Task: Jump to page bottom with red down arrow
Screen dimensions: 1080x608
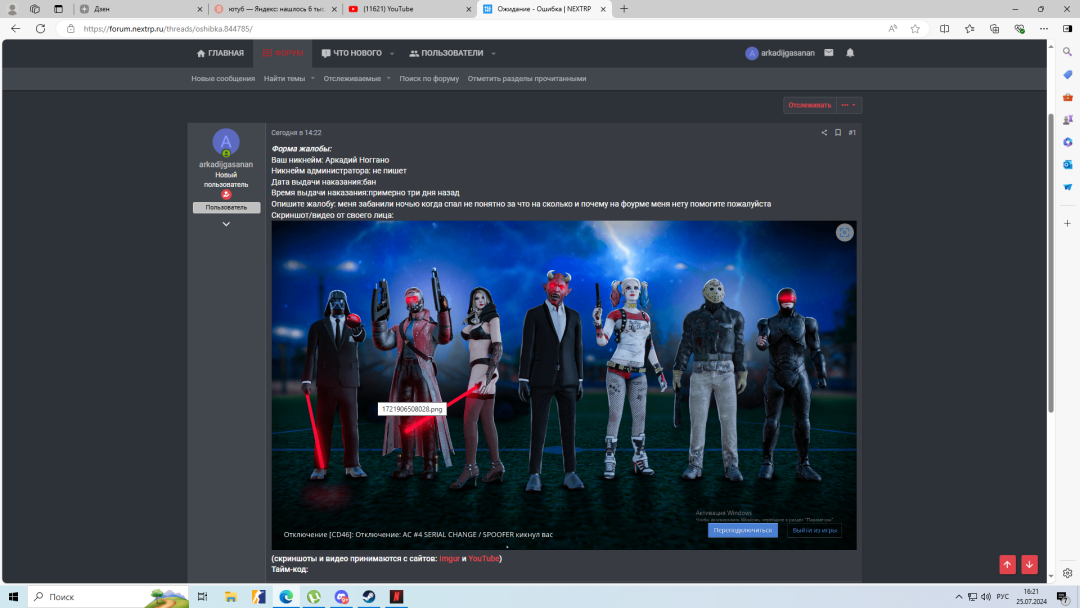Action: coord(1030,565)
